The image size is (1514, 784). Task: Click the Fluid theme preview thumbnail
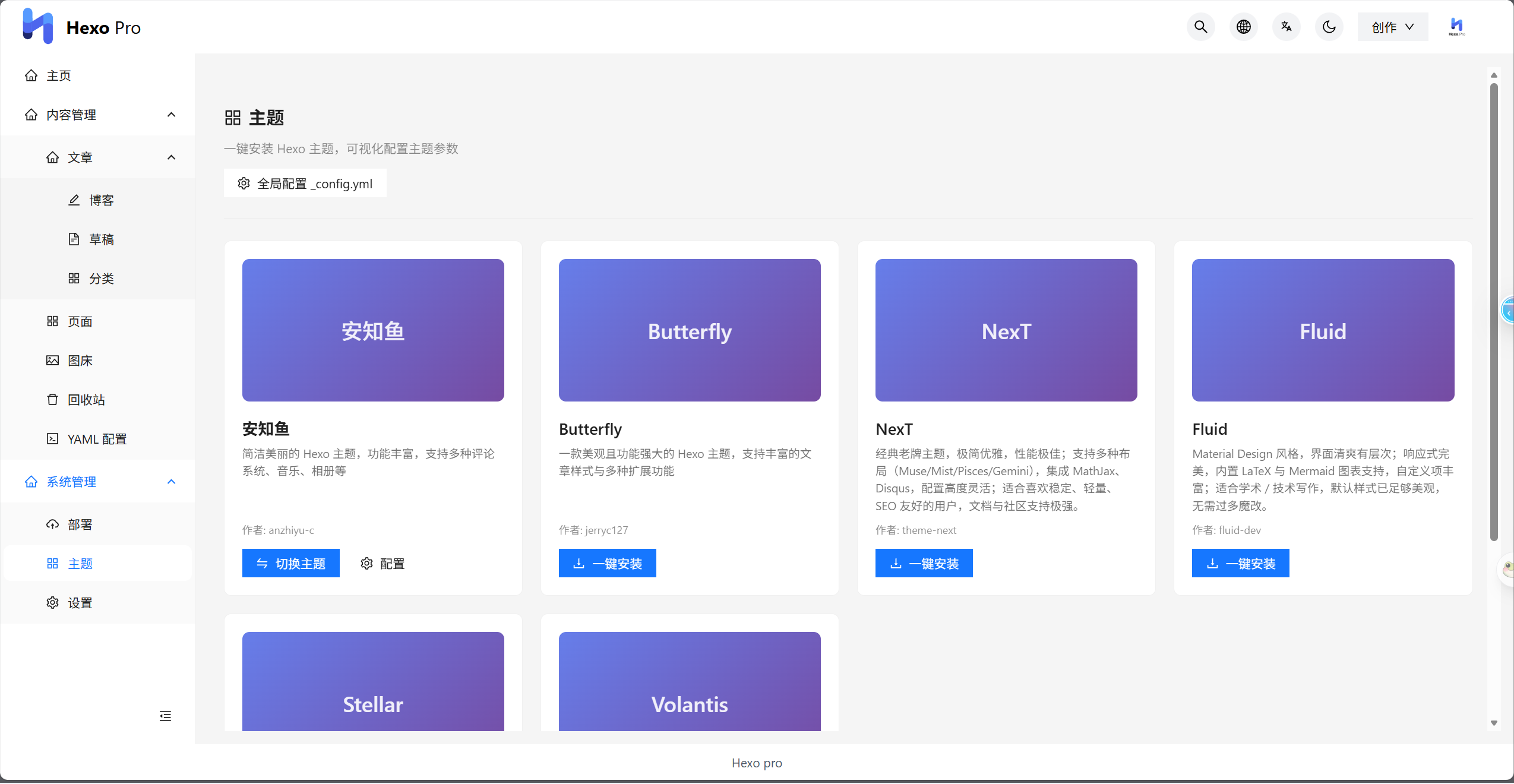1323,330
